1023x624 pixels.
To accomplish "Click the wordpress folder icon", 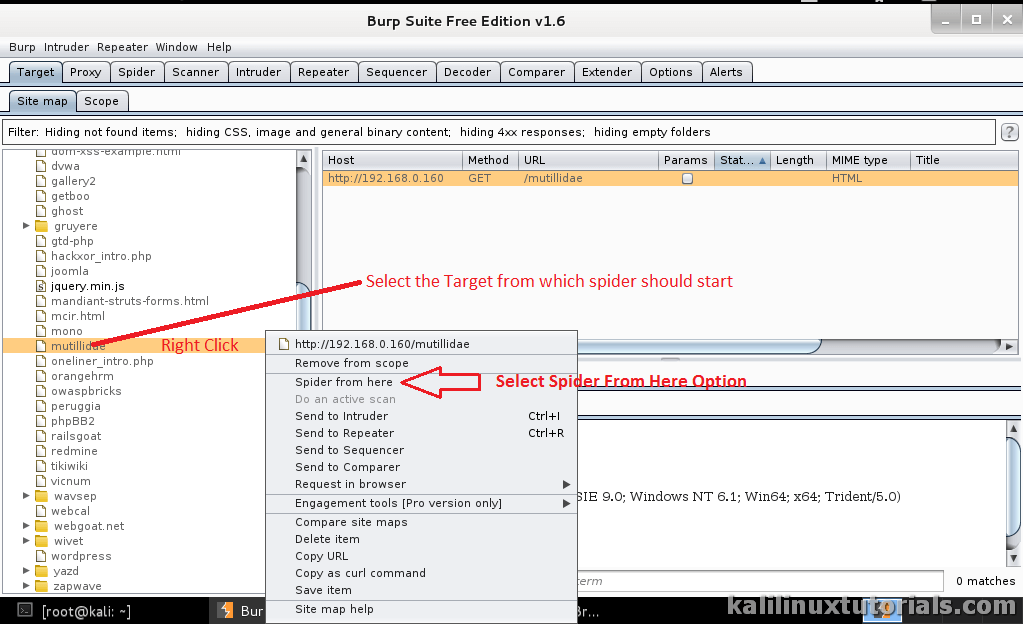I will (x=40, y=556).
